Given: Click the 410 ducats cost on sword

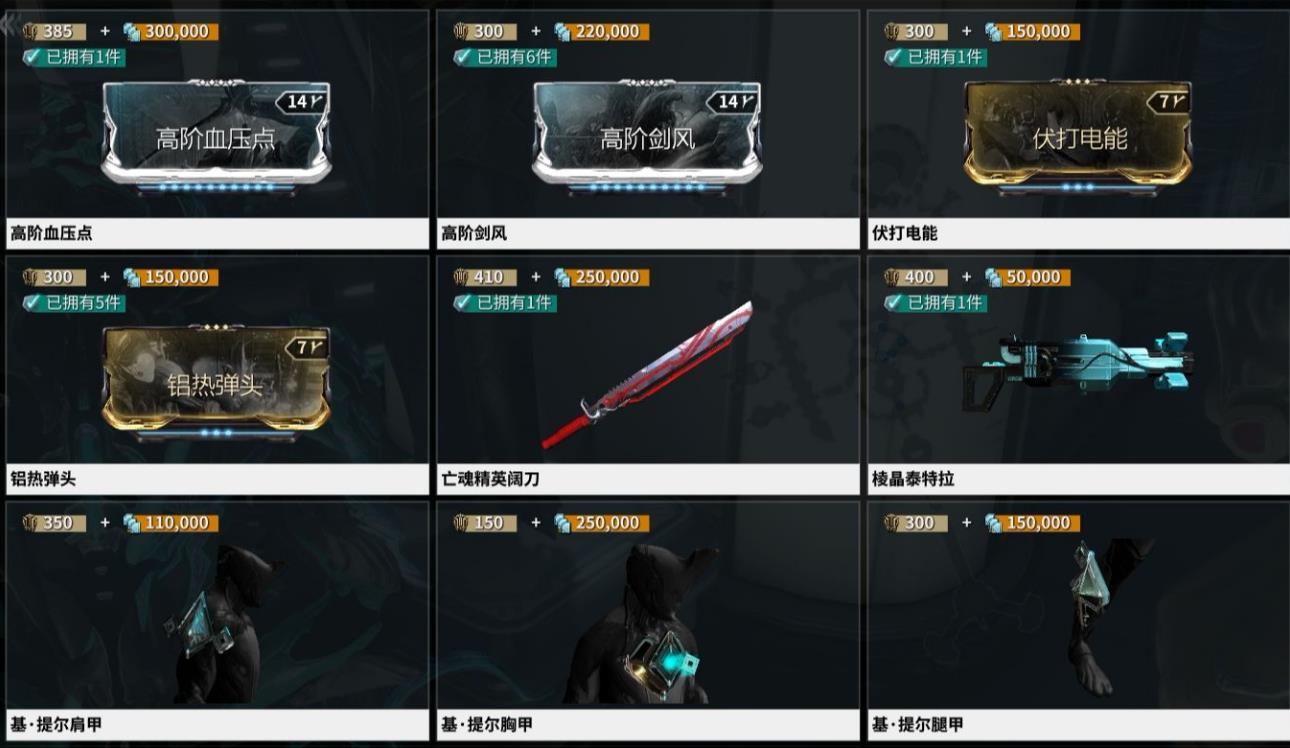Looking at the screenshot, I should tap(484, 277).
